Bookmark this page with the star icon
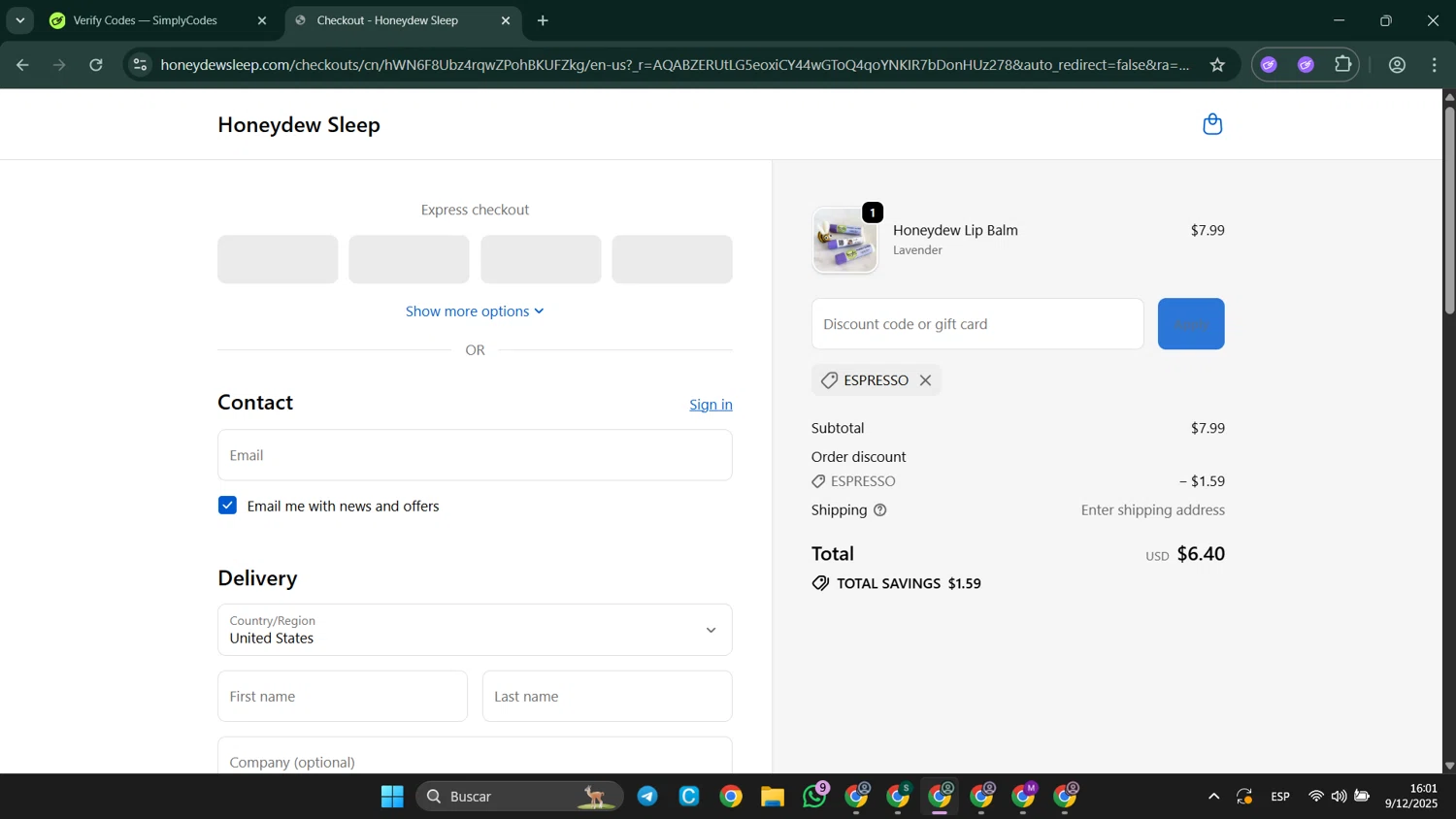This screenshot has height=819, width=1456. [1217, 65]
